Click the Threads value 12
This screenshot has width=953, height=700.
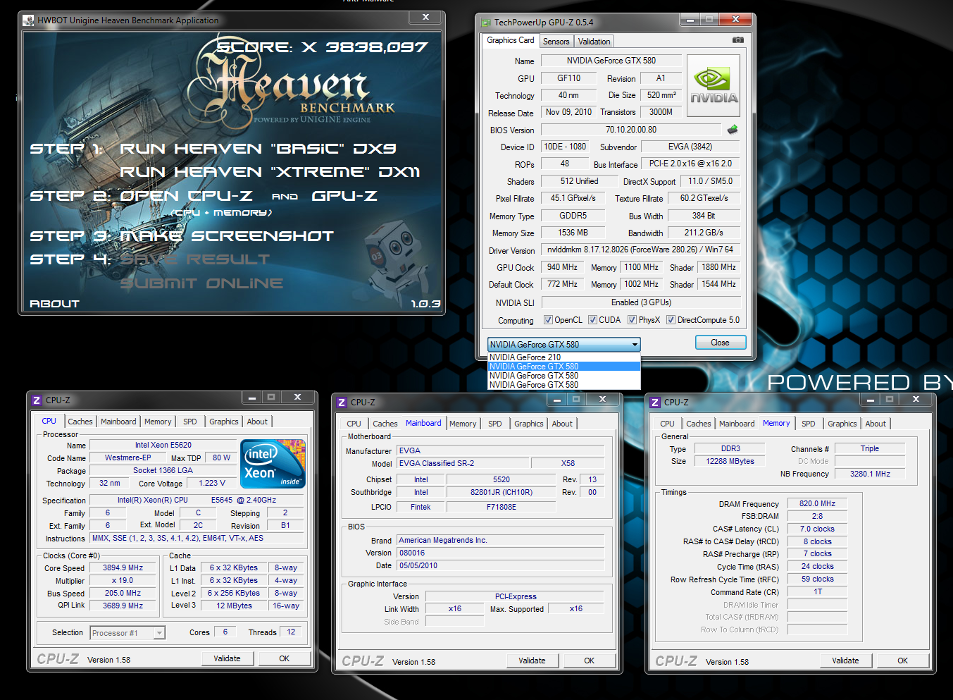[x=291, y=632]
